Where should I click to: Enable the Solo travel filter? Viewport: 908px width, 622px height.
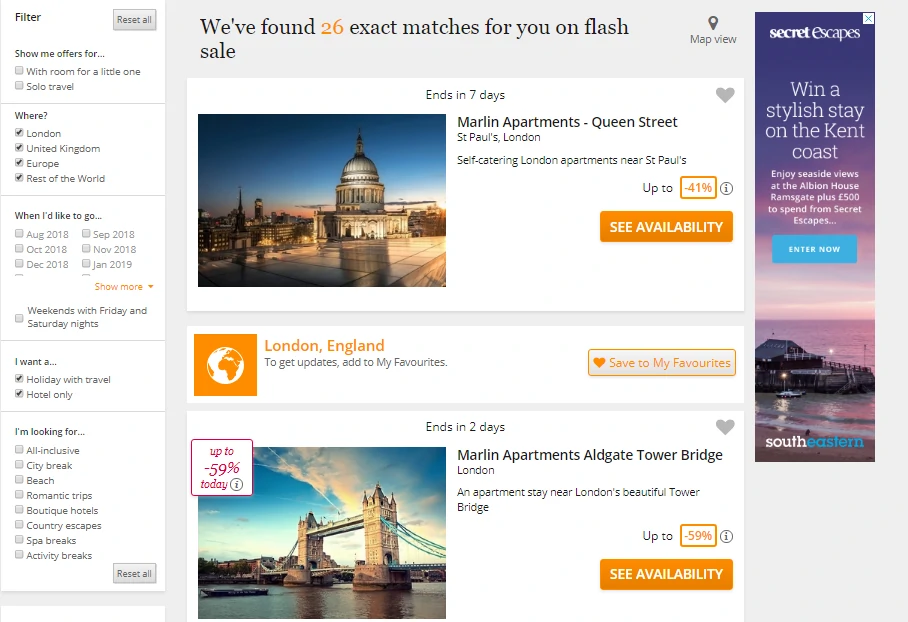point(20,86)
